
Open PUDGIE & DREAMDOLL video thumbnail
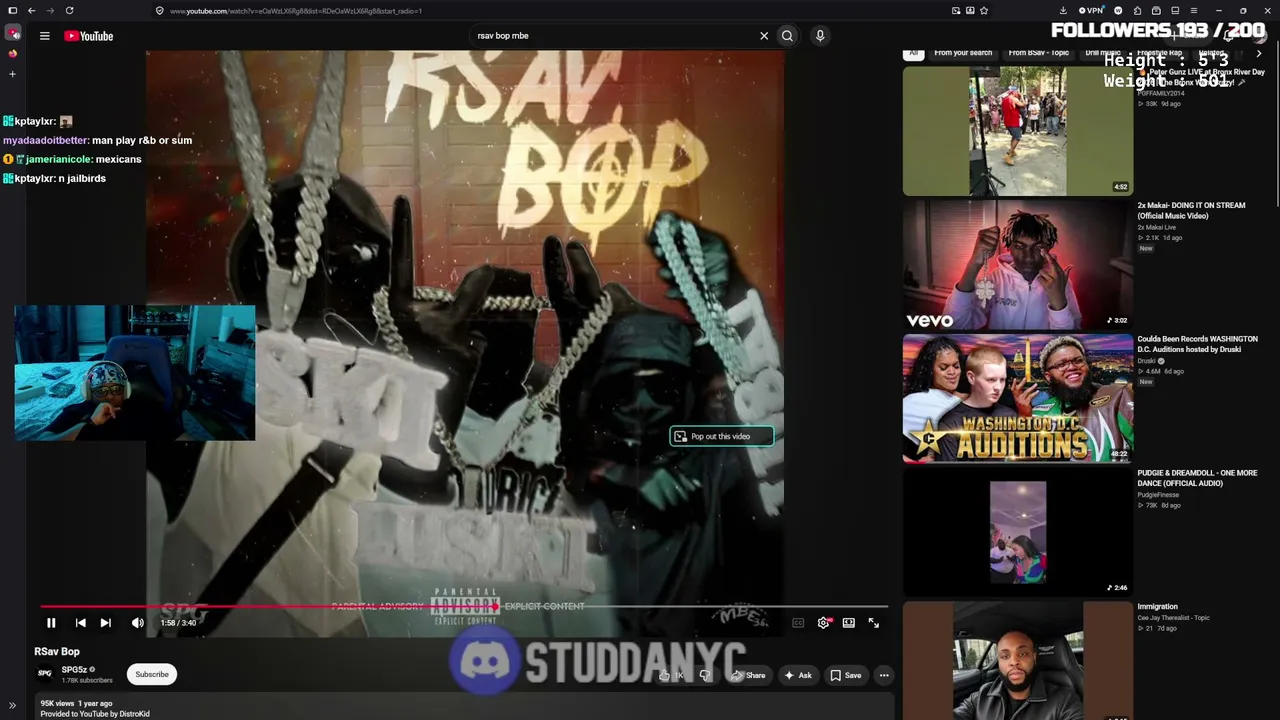point(1018,532)
